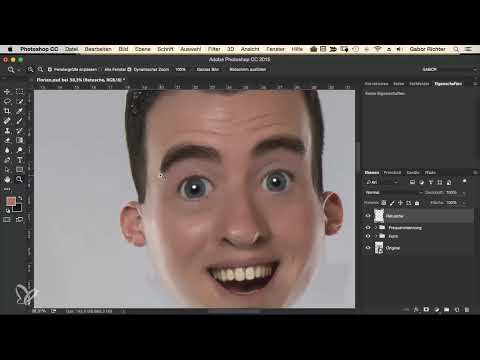Open the Datei menu

[71, 49]
